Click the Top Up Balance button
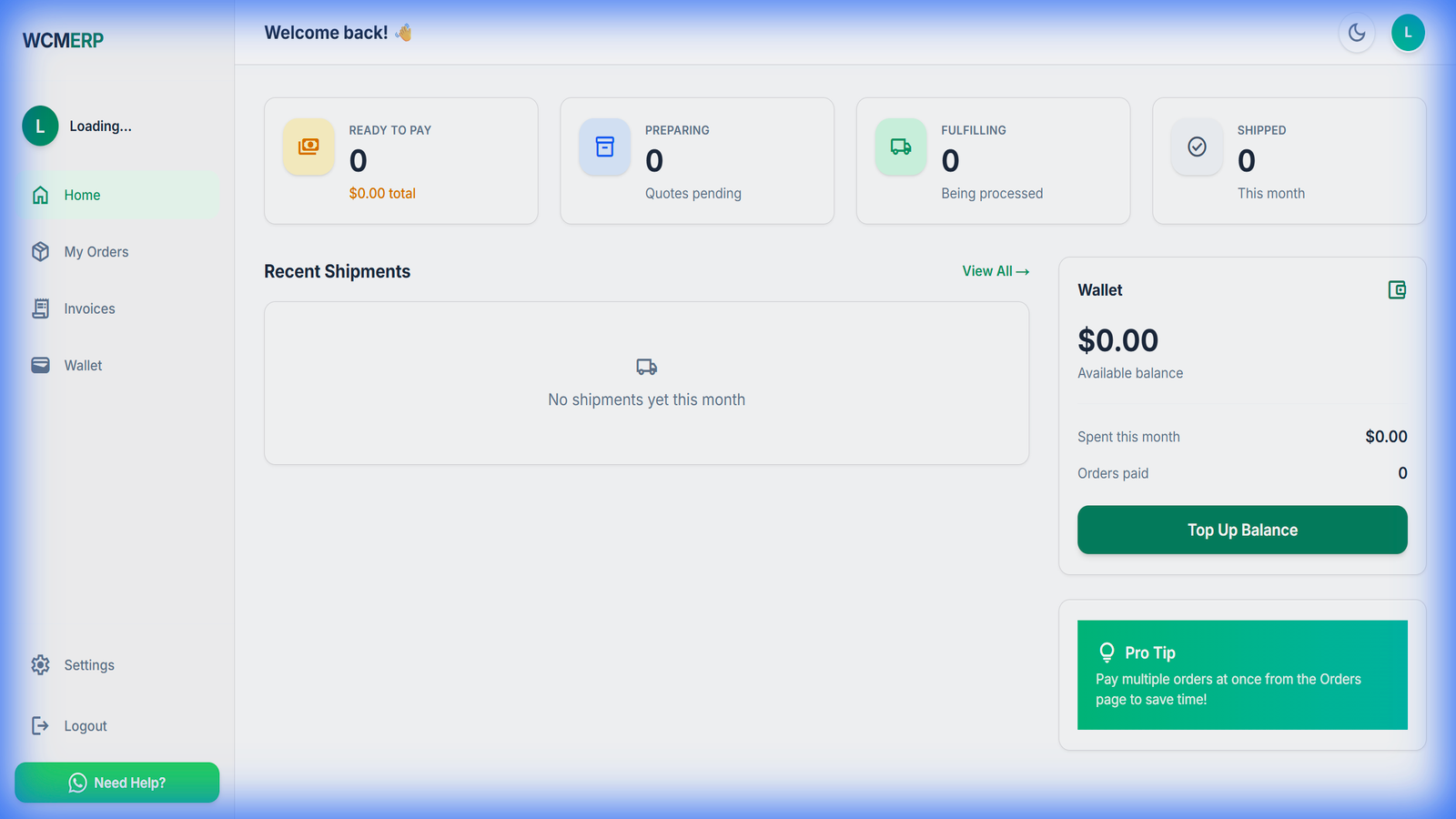 (x=1242, y=530)
